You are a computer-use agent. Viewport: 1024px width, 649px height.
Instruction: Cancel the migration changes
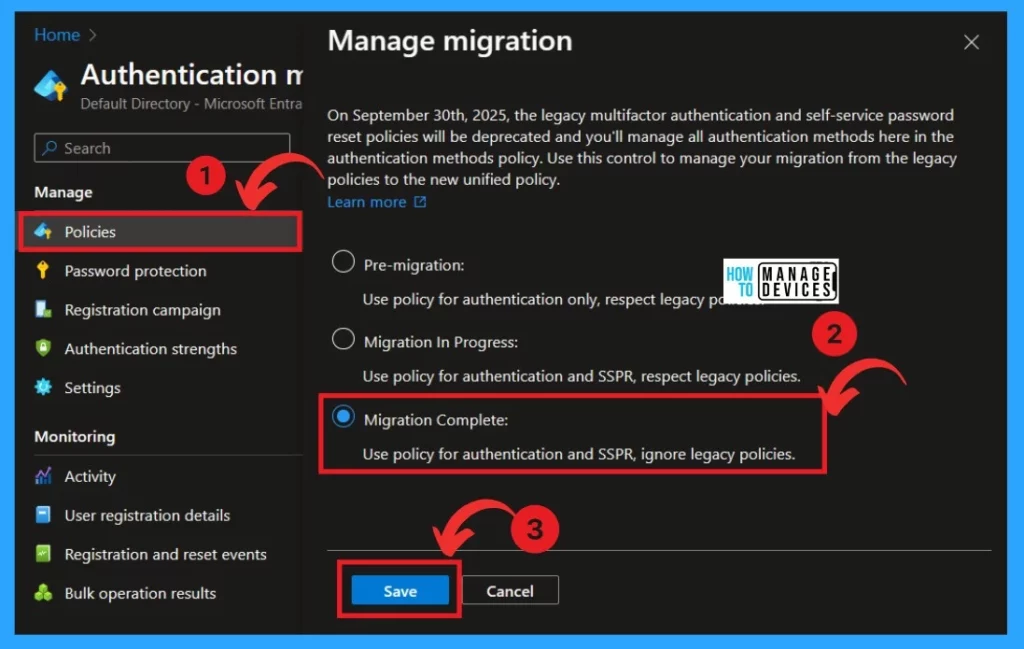[510, 591]
